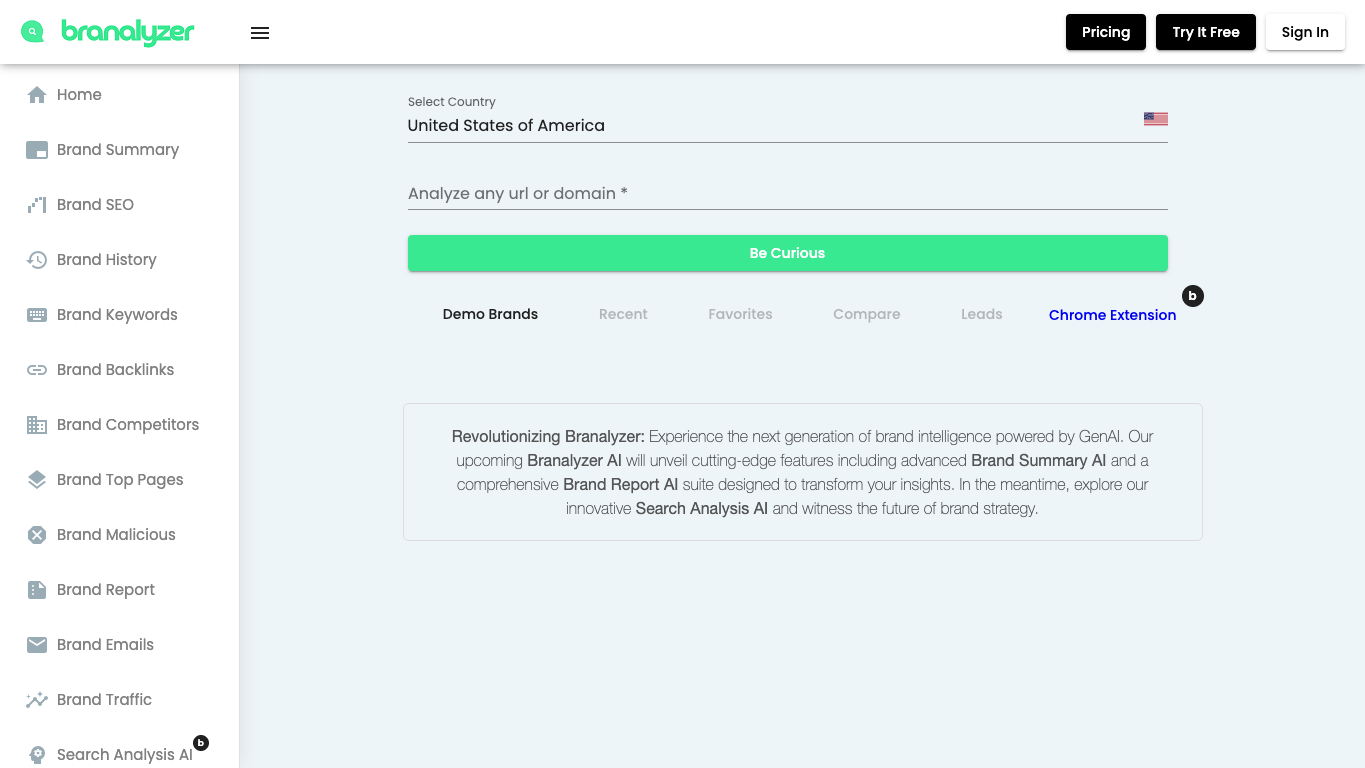The height and width of the screenshot is (768, 1365).
Task: Toggle the hamburger menu icon
Action: 260,33
